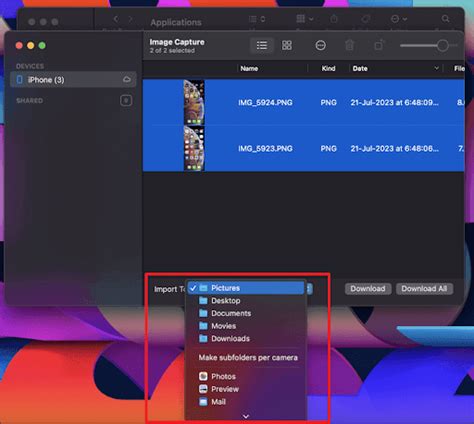Click PNG kind of IMG_5924.PNG

[328, 102]
